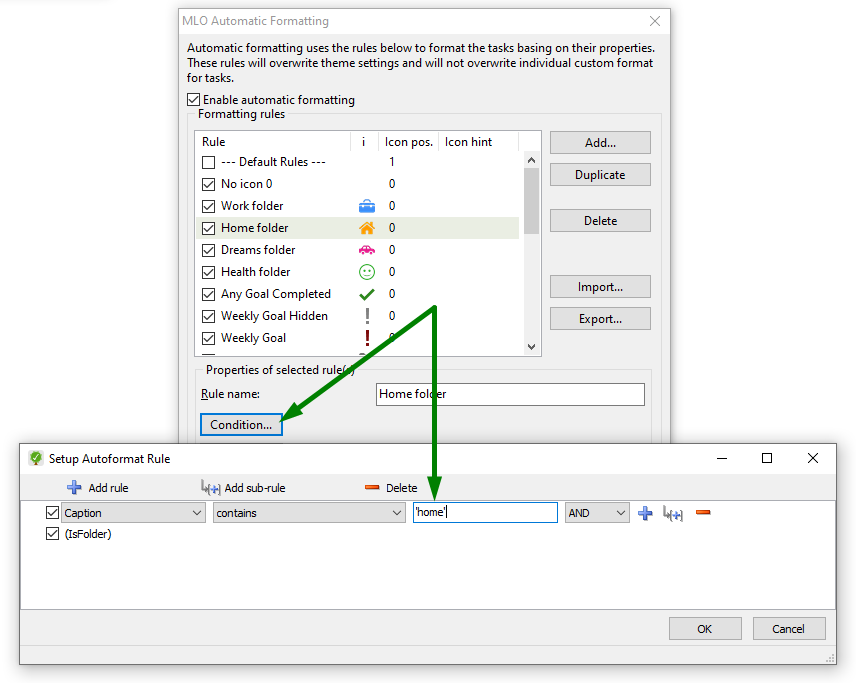The height and width of the screenshot is (683, 856).
Task: Click Delete in the Autoformat Rule toolbar
Action: tap(391, 488)
